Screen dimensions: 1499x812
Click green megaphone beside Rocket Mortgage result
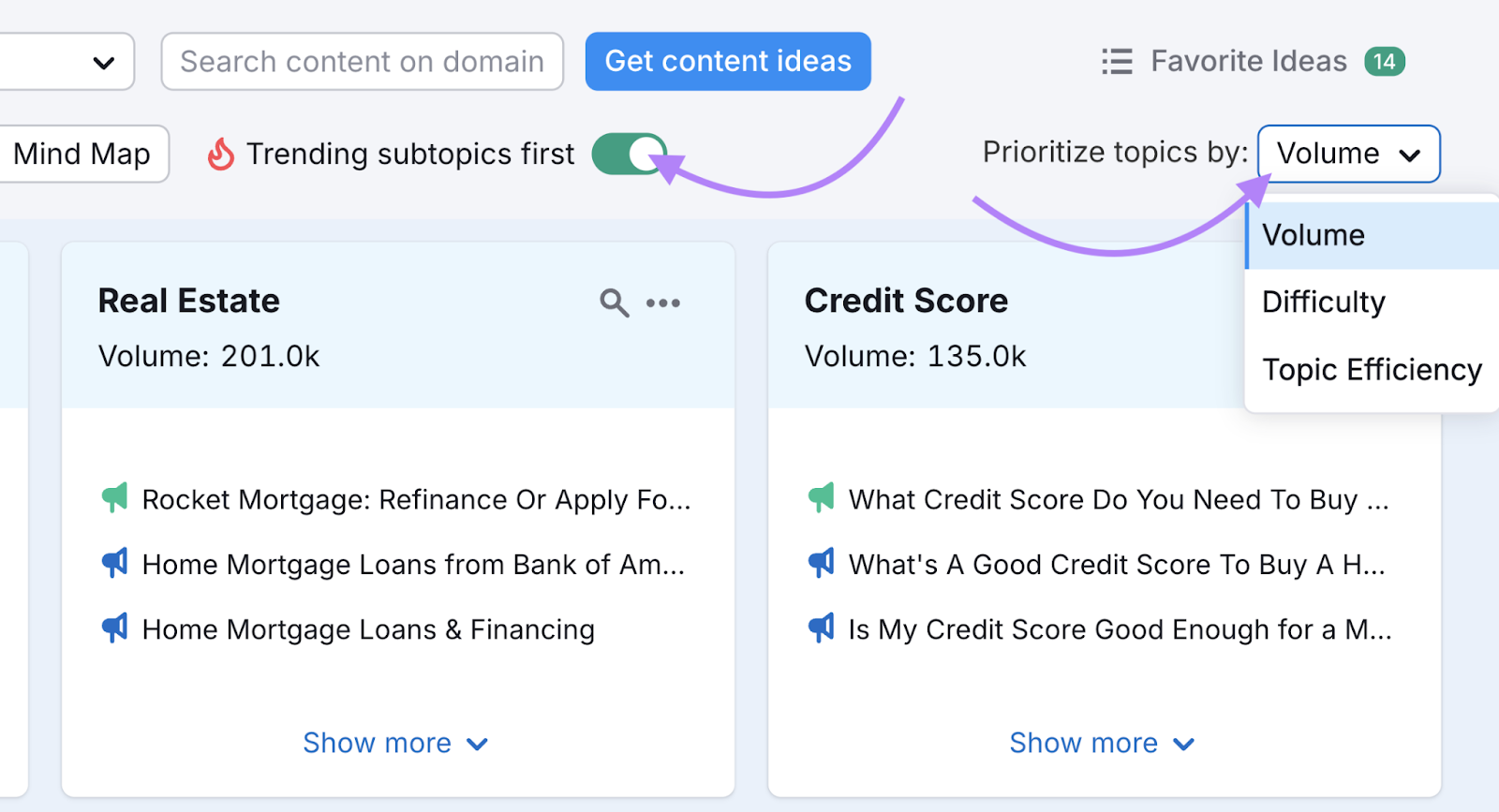click(114, 498)
